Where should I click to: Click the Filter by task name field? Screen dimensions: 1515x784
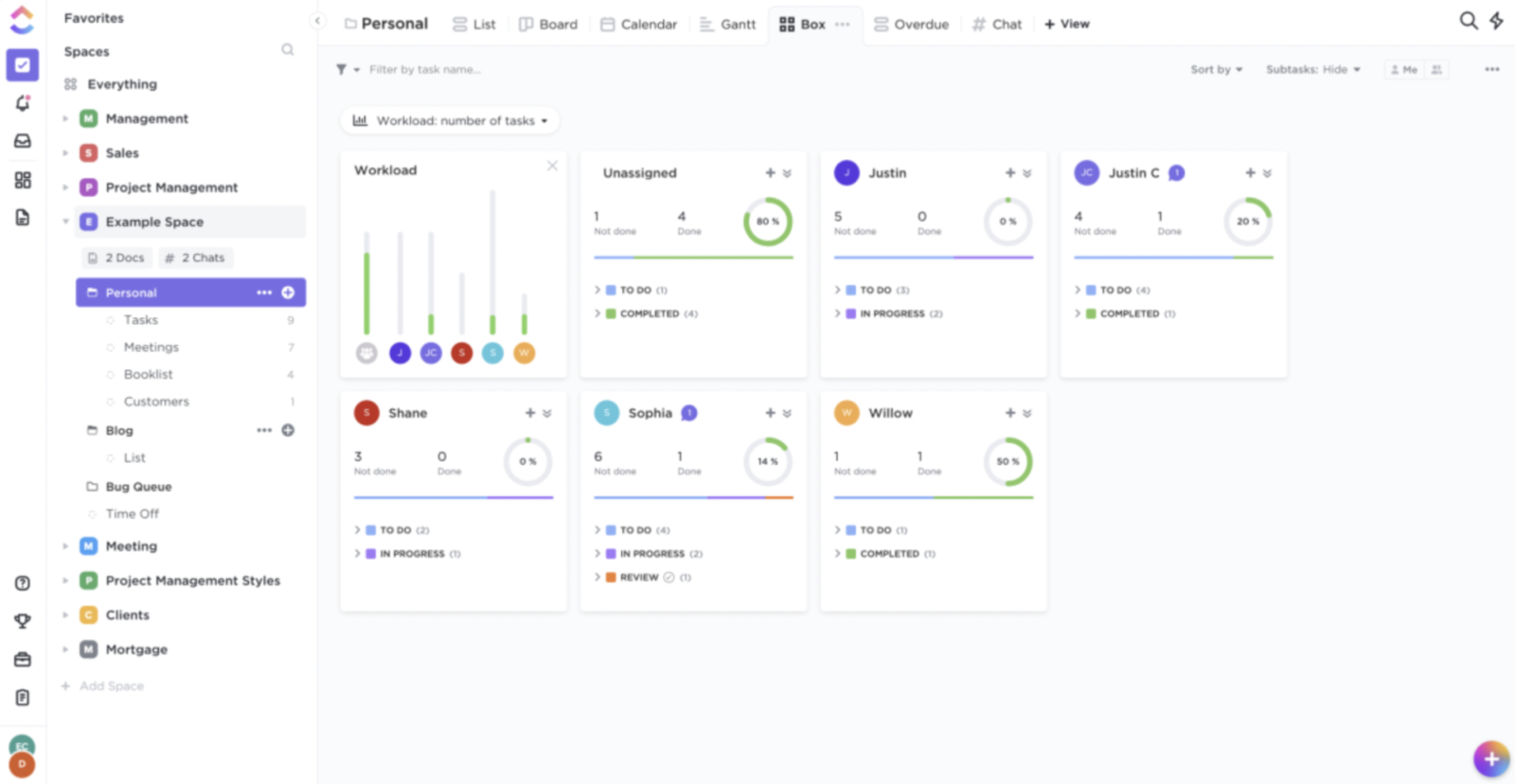424,70
